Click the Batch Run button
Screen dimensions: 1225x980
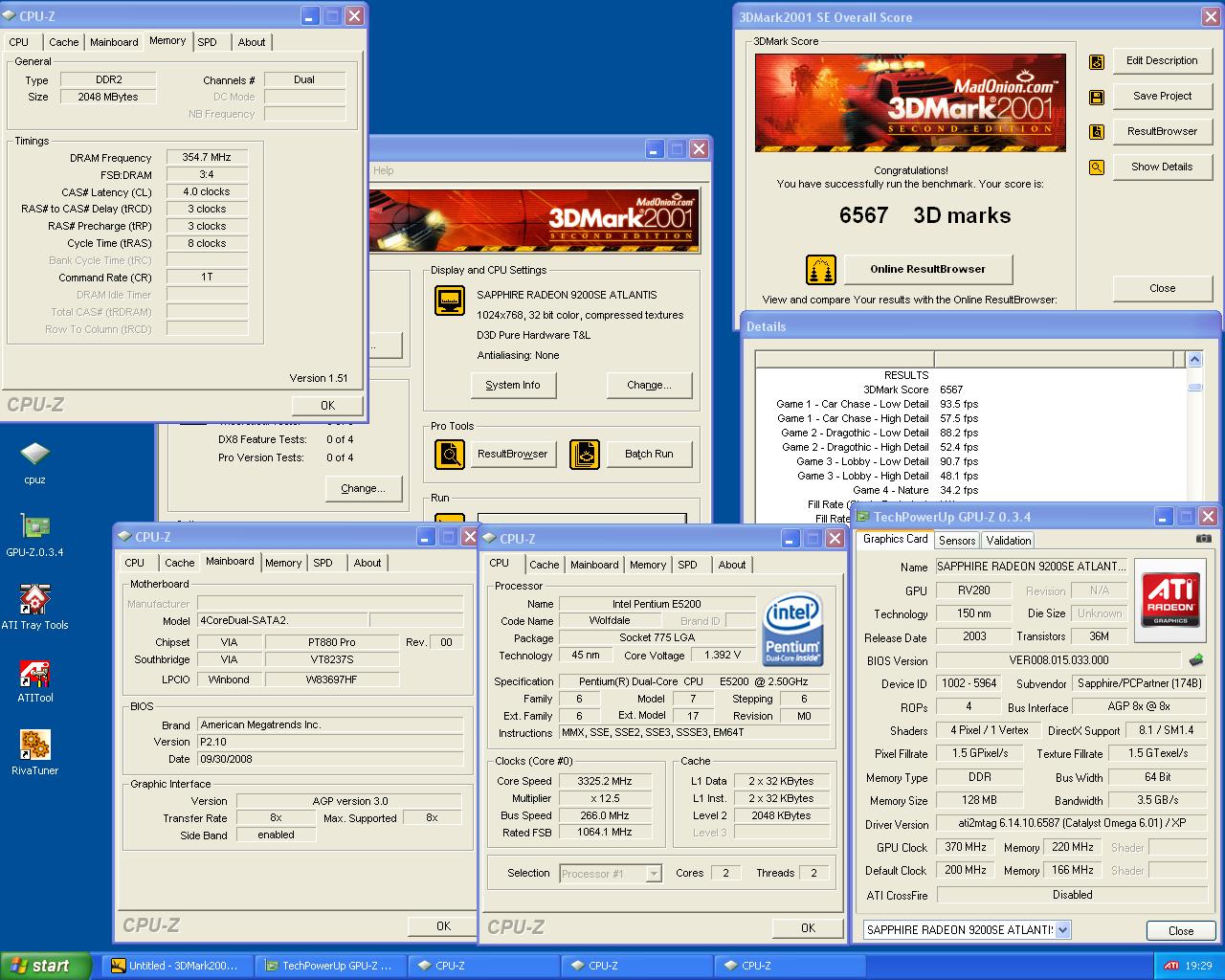click(649, 455)
